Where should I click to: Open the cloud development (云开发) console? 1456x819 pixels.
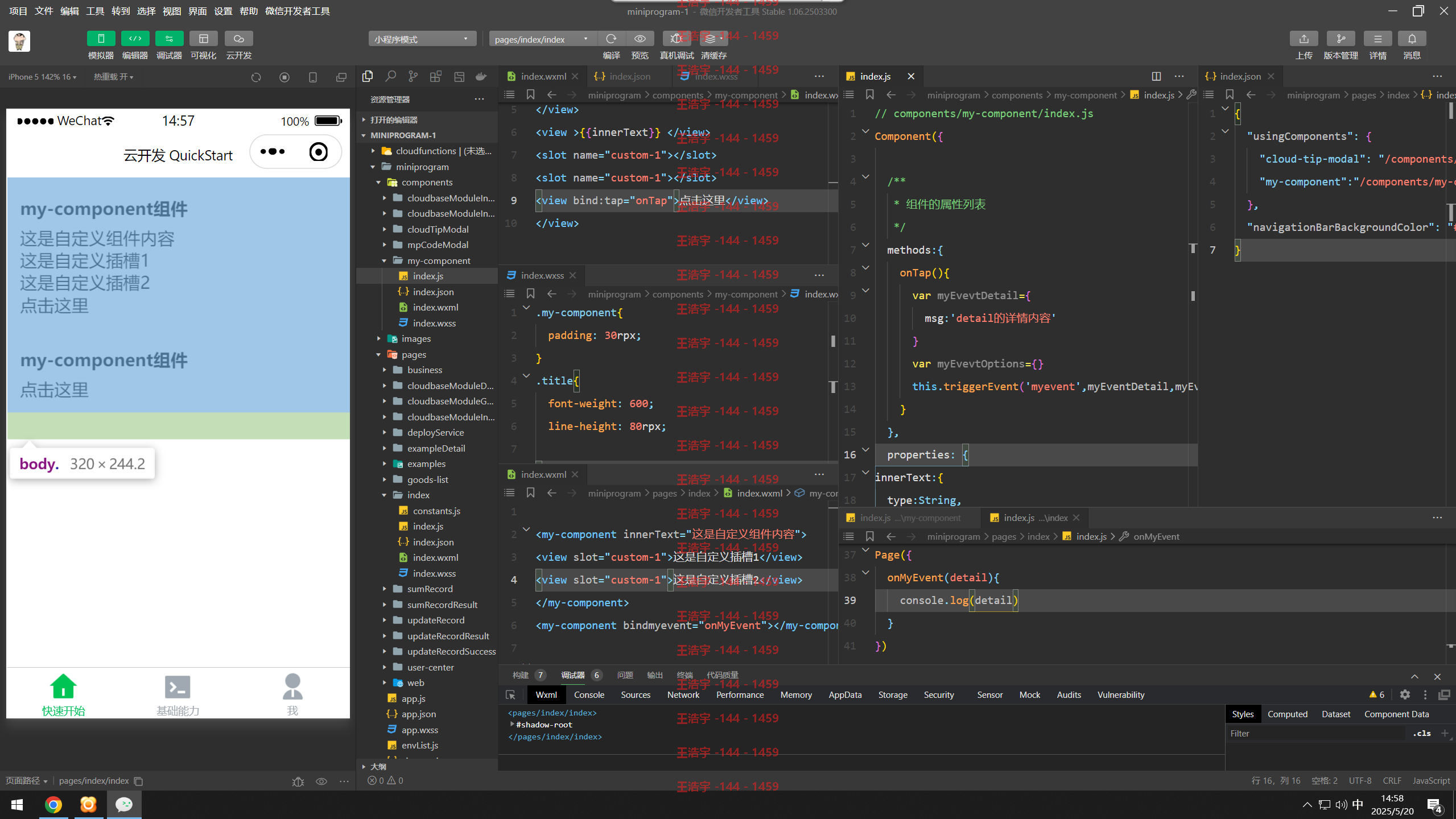pyautogui.click(x=238, y=39)
